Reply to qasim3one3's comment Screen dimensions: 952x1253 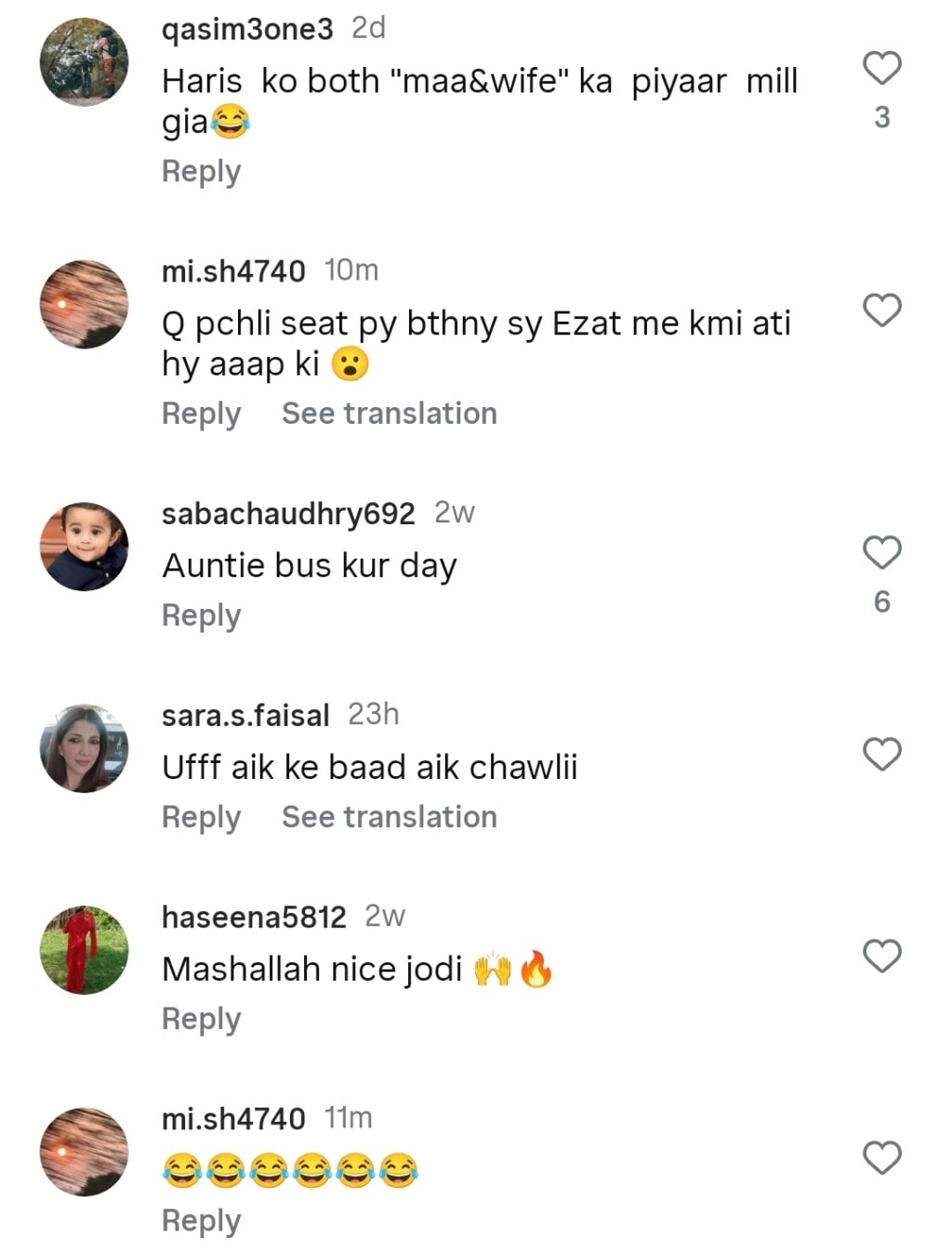(201, 171)
